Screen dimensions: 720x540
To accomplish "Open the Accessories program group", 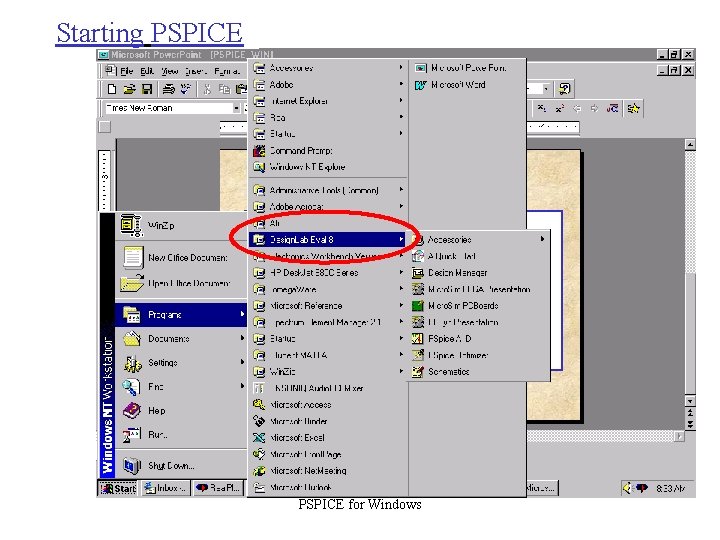I will tap(328, 68).
